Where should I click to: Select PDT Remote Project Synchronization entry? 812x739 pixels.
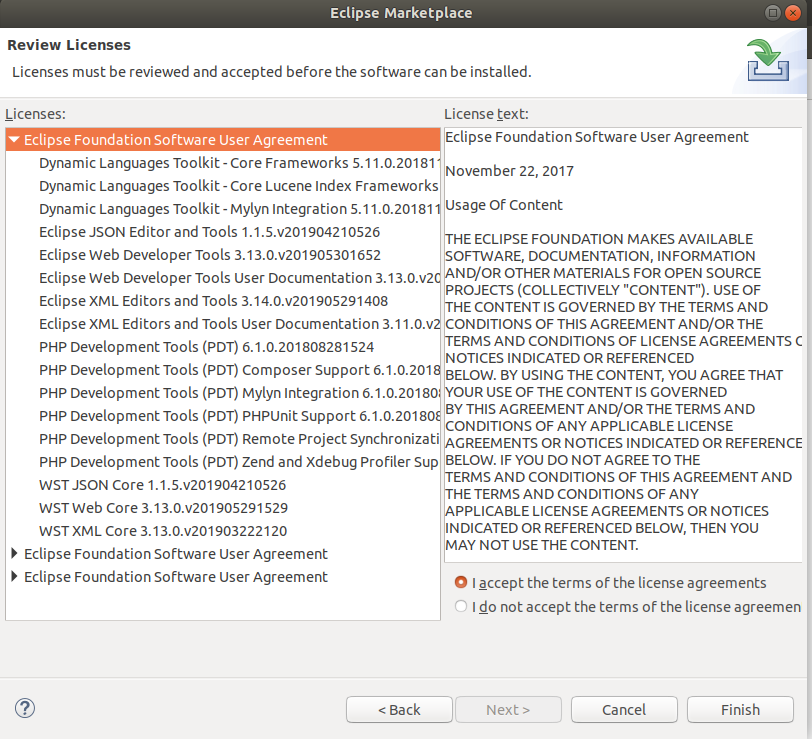239,439
